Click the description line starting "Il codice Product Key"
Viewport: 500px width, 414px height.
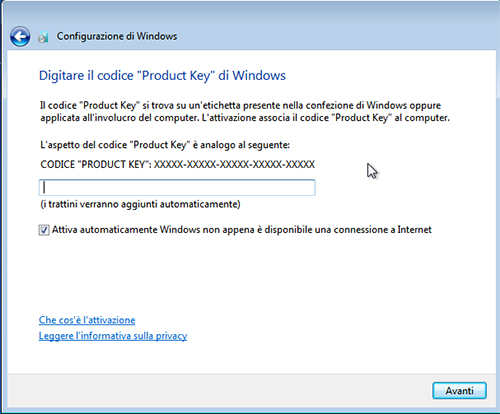tap(240, 105)
